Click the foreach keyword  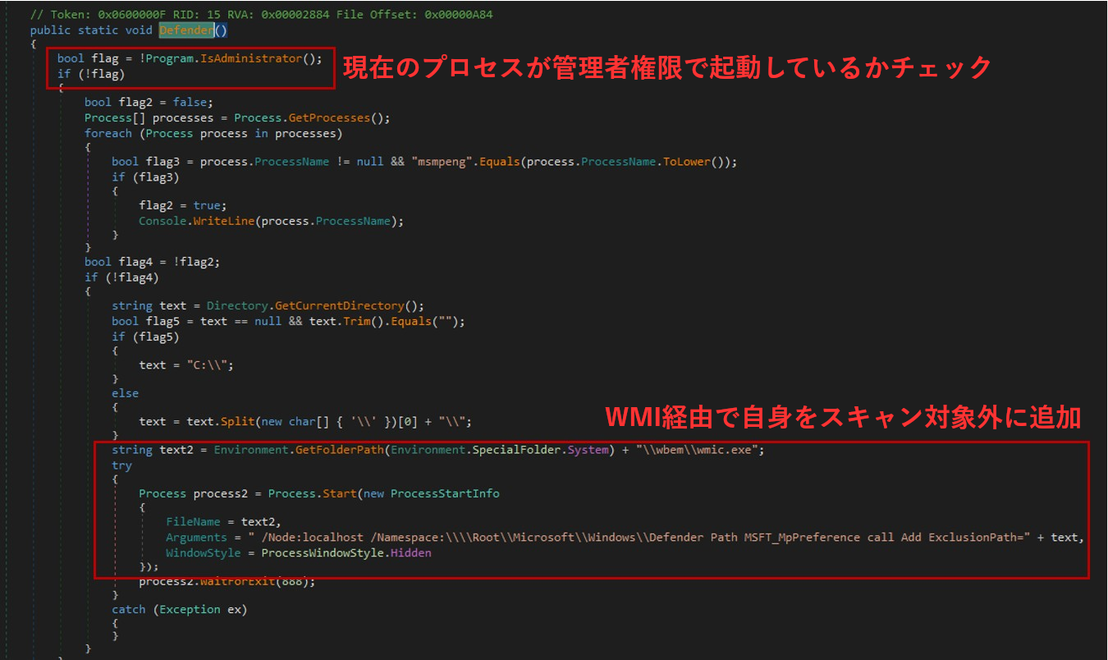108,134
